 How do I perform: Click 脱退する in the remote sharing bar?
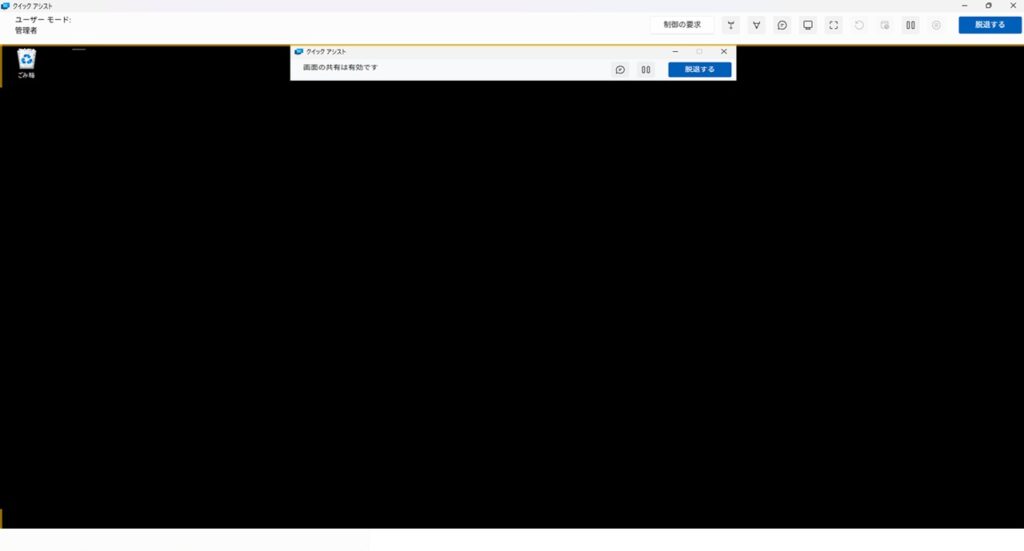click(699, 69)
